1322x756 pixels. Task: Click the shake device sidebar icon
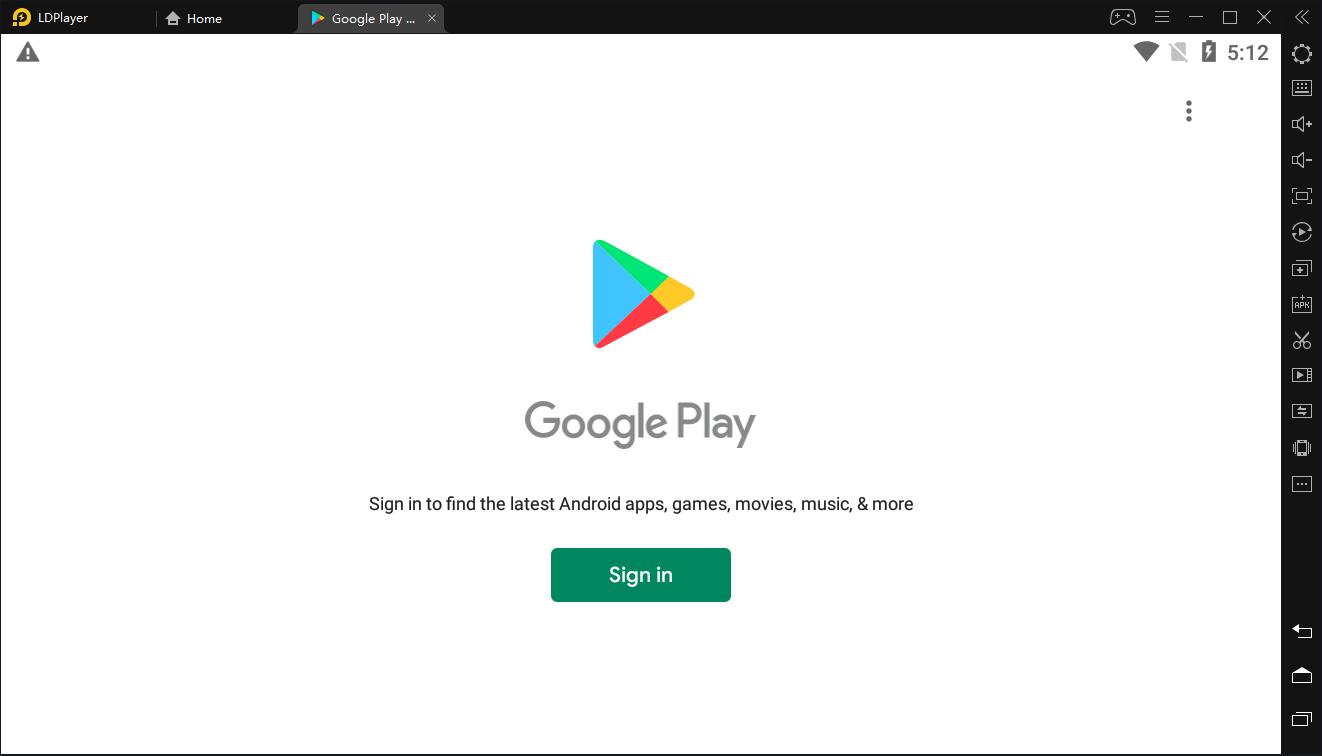[1301, 448]
